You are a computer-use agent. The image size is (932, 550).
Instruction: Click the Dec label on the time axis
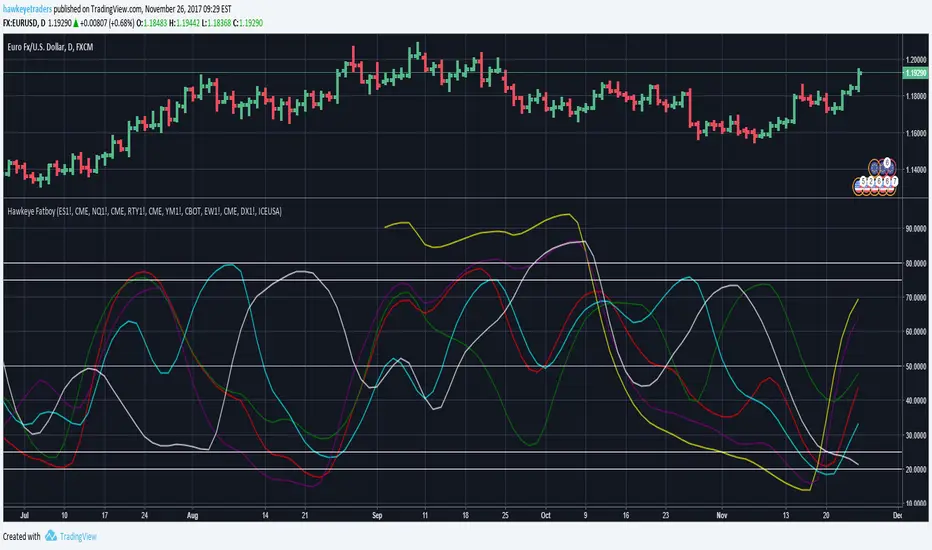coord(898,515)
